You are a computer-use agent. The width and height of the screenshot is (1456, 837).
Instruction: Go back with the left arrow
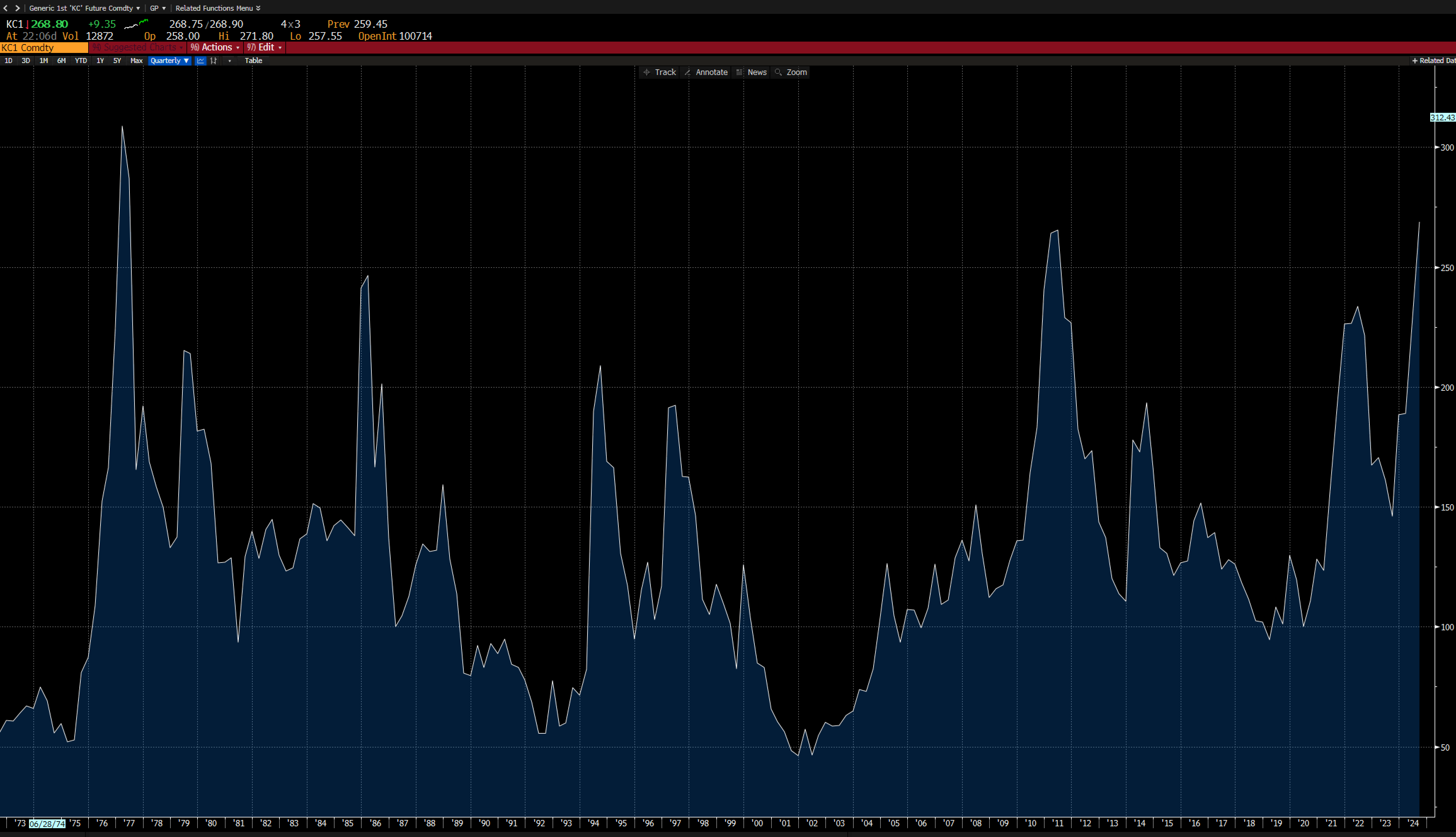6,8
